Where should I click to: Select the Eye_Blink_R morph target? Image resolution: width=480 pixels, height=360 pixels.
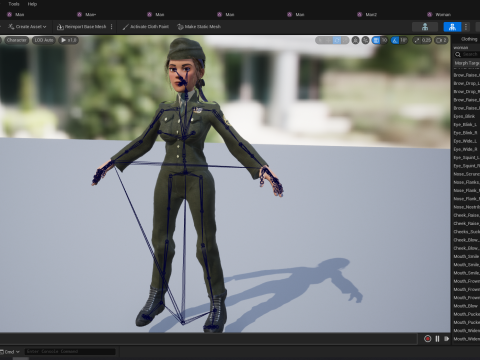tap(465, 133)
